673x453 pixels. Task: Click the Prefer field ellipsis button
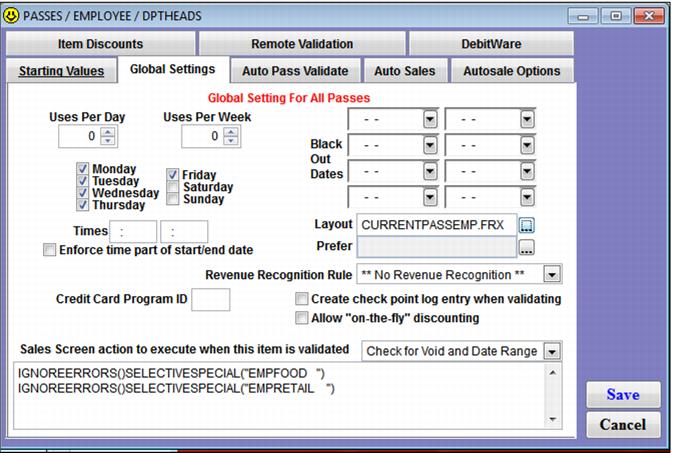[x=528, y=247]
